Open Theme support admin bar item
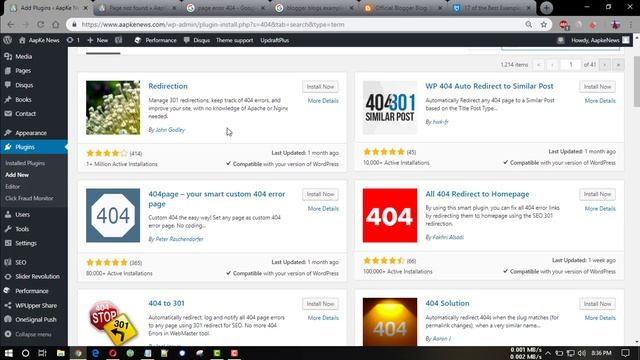This screenshot has height=360, width=640. point(234,40)
